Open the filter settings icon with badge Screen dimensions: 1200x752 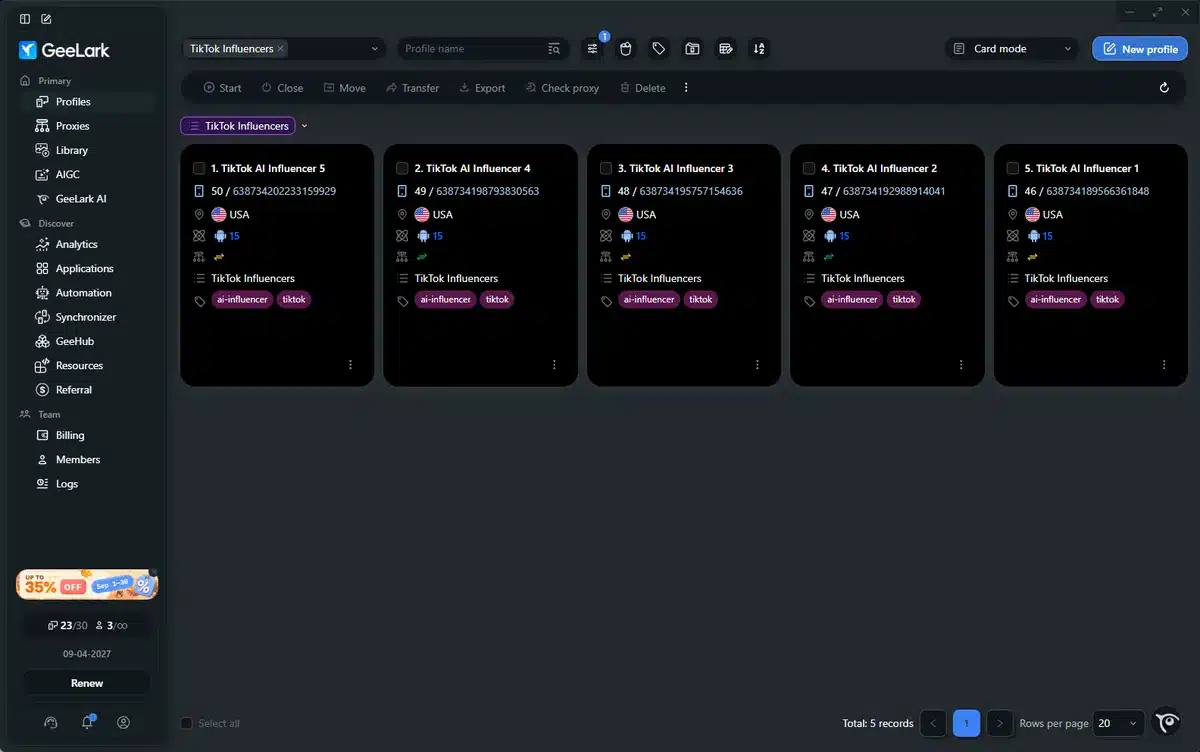[x=592, y=48]
